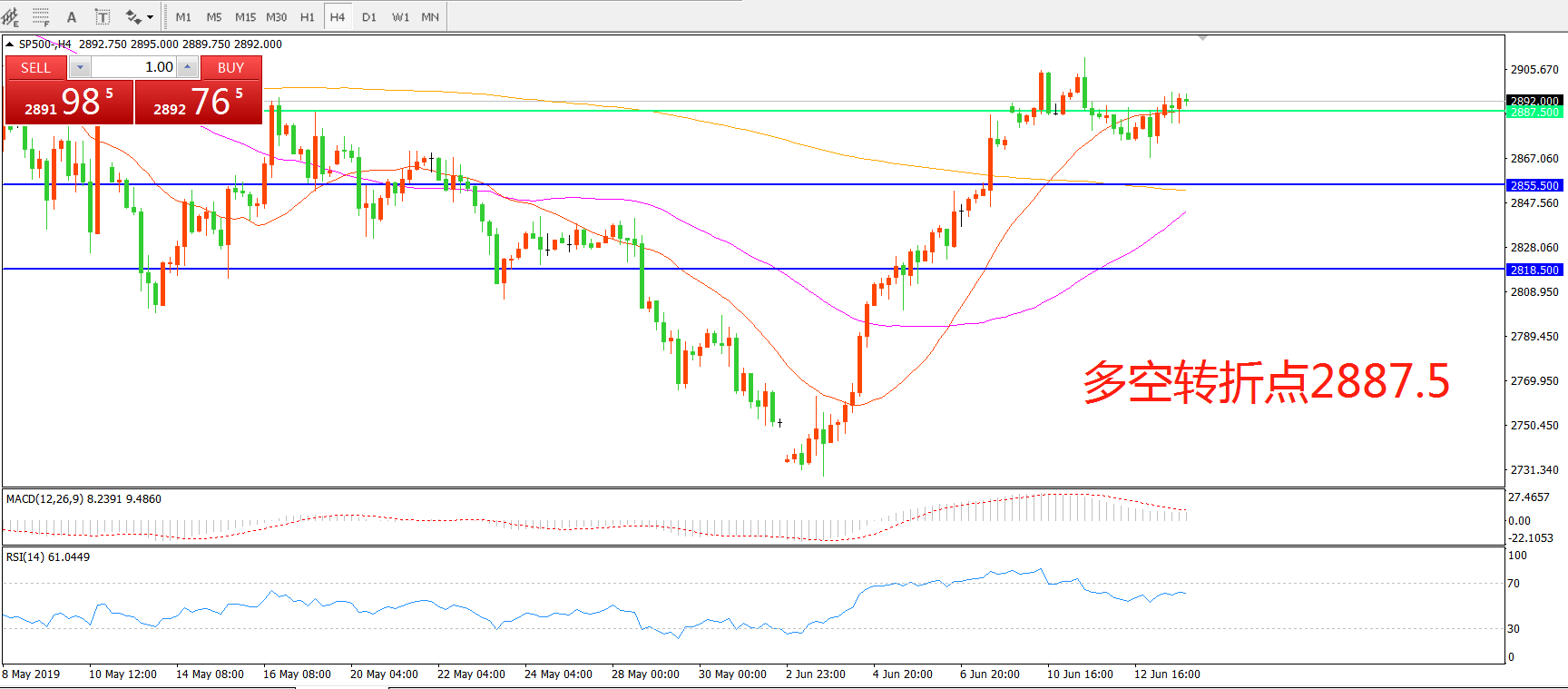The height and width of the screenshot is (689, 1568).
Task: Click the lot volume input field
Action: (134, 67)
